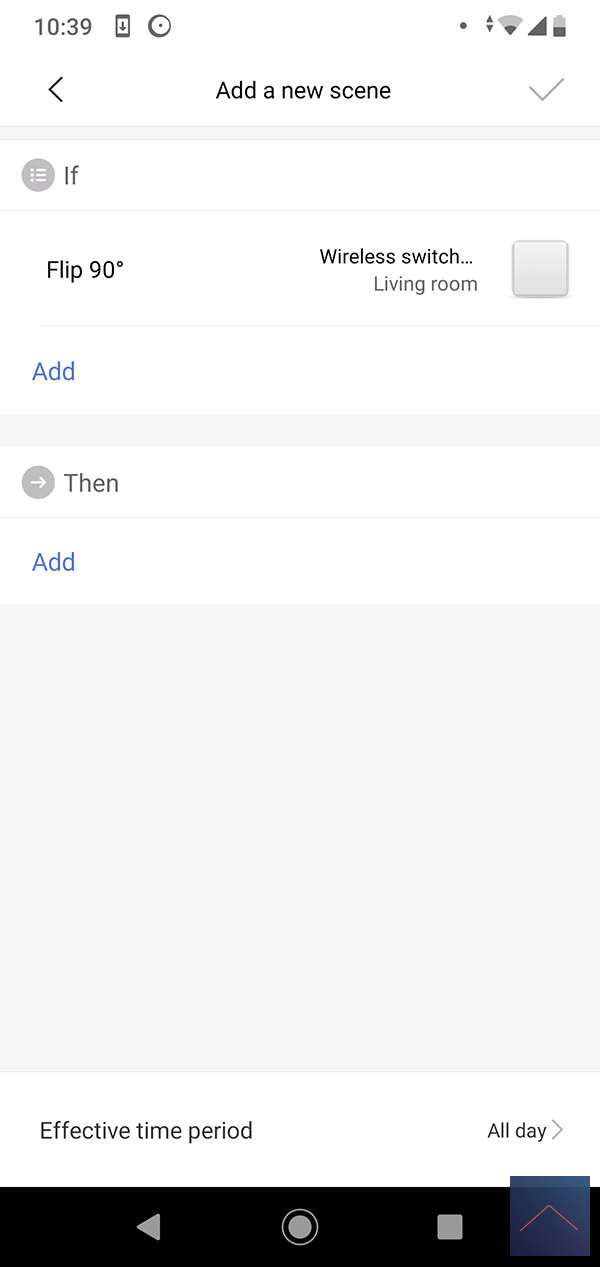Viewport: 600px width, 1267px height.
Task: Tap the wireless switch device thumbnail
Action: (540, 269)
